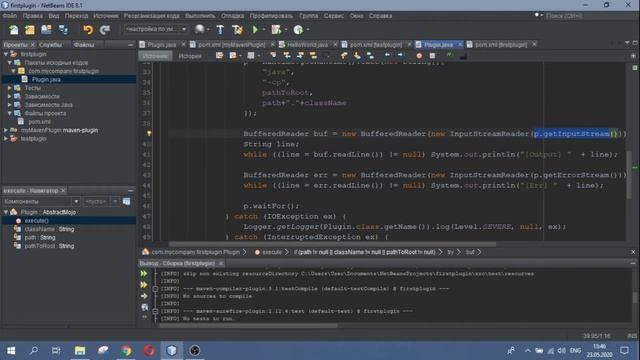Viewport: 640px width, 360px height.
Task: Select pathToRoot : String field in Navigator
Action: pos(49,246)
